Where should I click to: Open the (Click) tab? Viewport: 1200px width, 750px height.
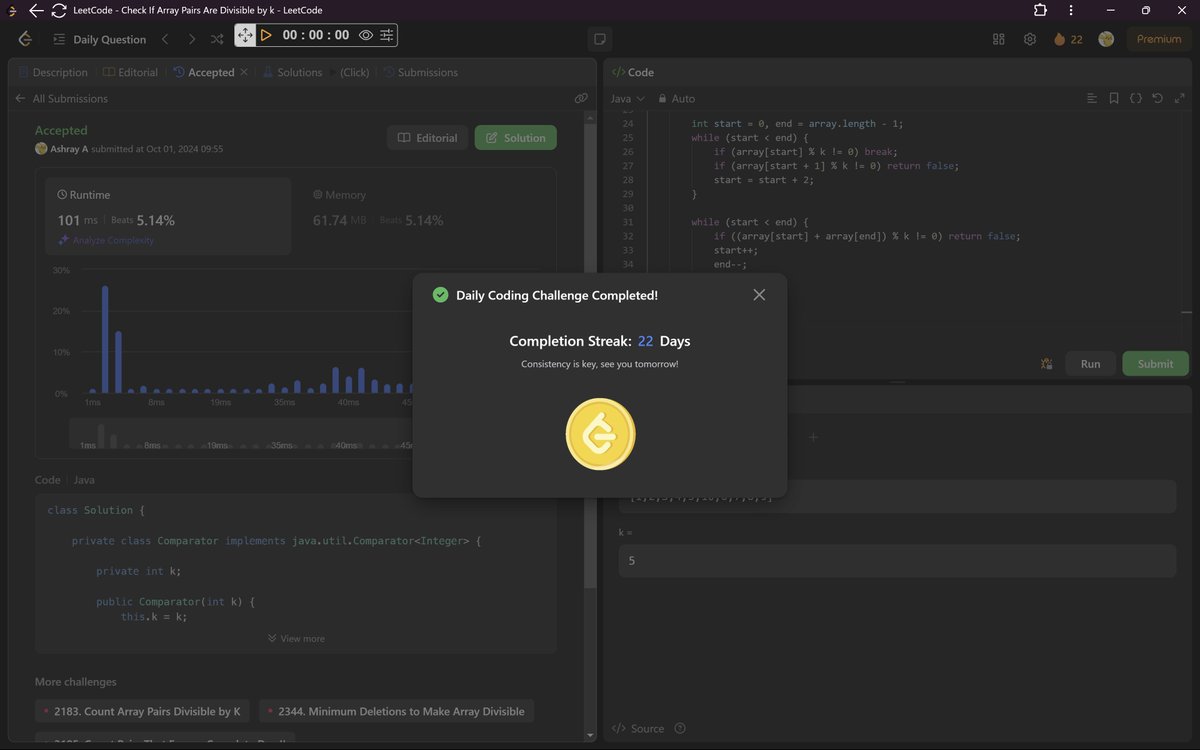(354, 72)
